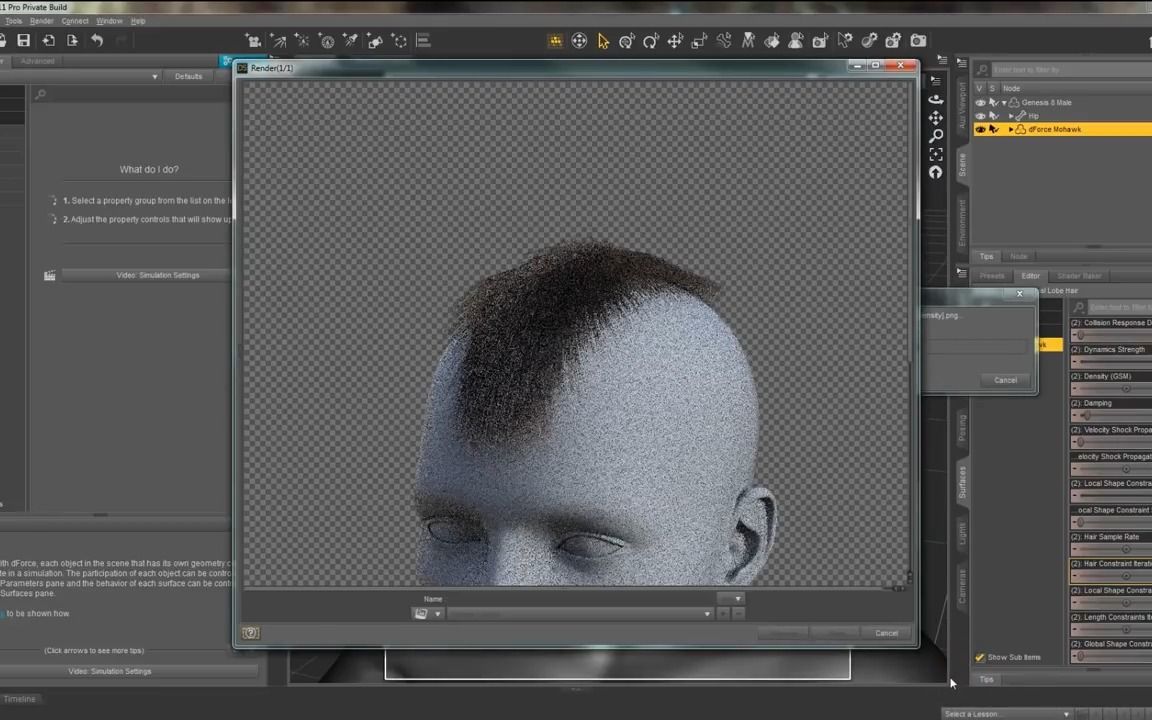The image size is (1152, 720).
Task: Click the viewport zoom magnifier icon
Action: (x=935, y=136)
